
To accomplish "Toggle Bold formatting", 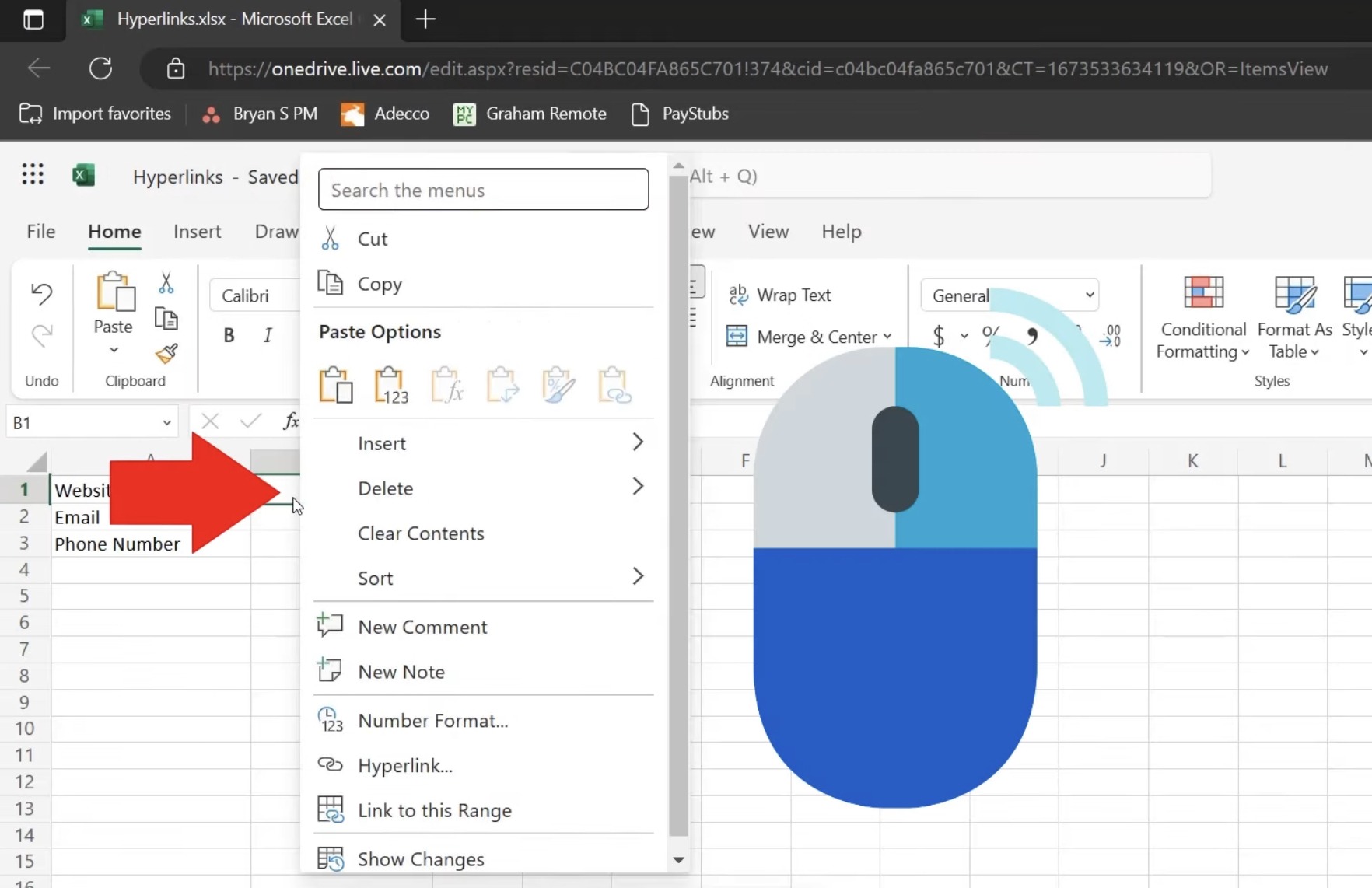I will click(229, 335).
